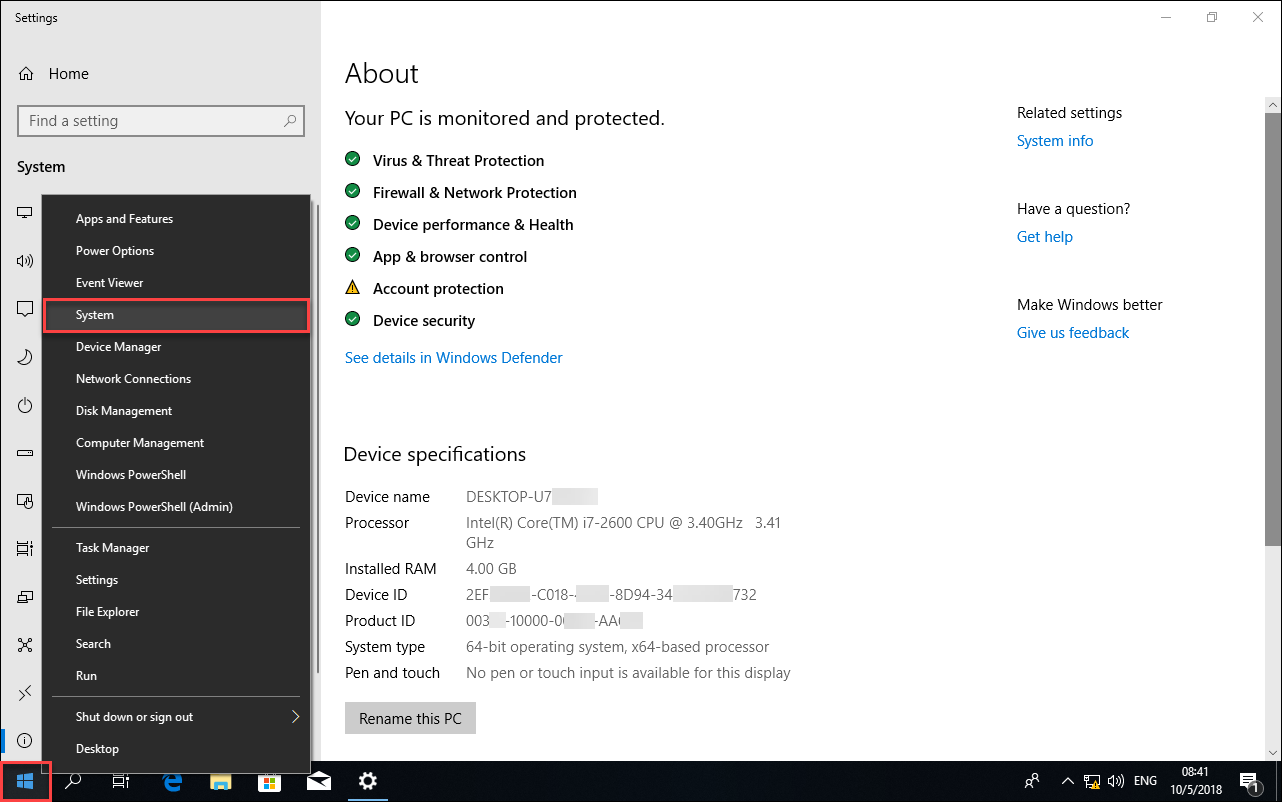Click the taskbar clock and date
This screenshot has width=1282, height=802.
(x=1195, y=781)
